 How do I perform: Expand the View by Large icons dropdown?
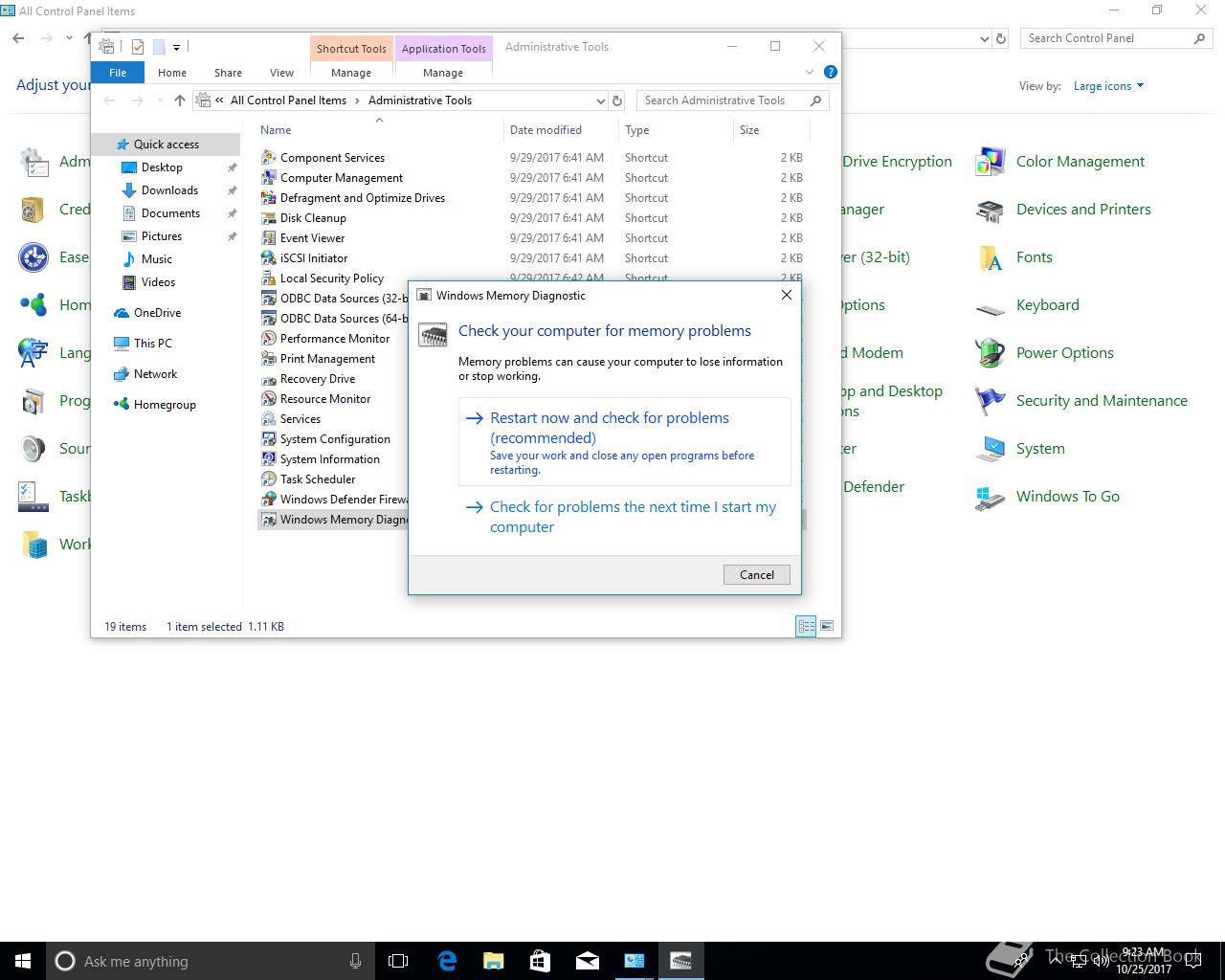click(x=1109, y=86)
